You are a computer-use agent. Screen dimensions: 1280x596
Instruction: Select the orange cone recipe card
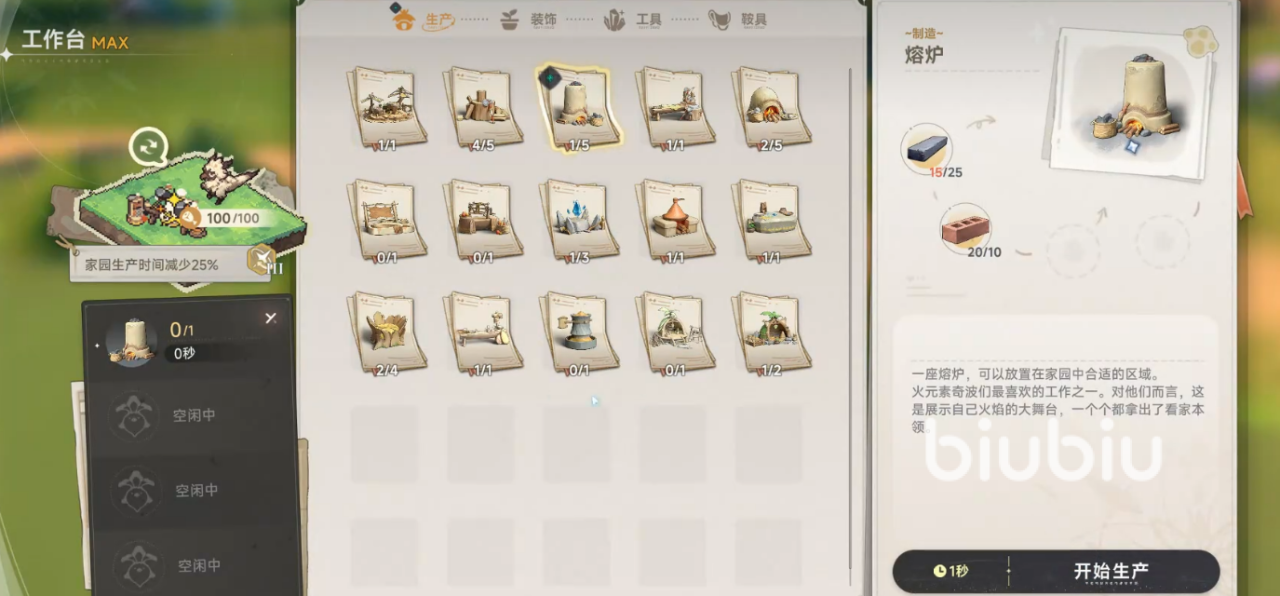click(x=675, y=220)
